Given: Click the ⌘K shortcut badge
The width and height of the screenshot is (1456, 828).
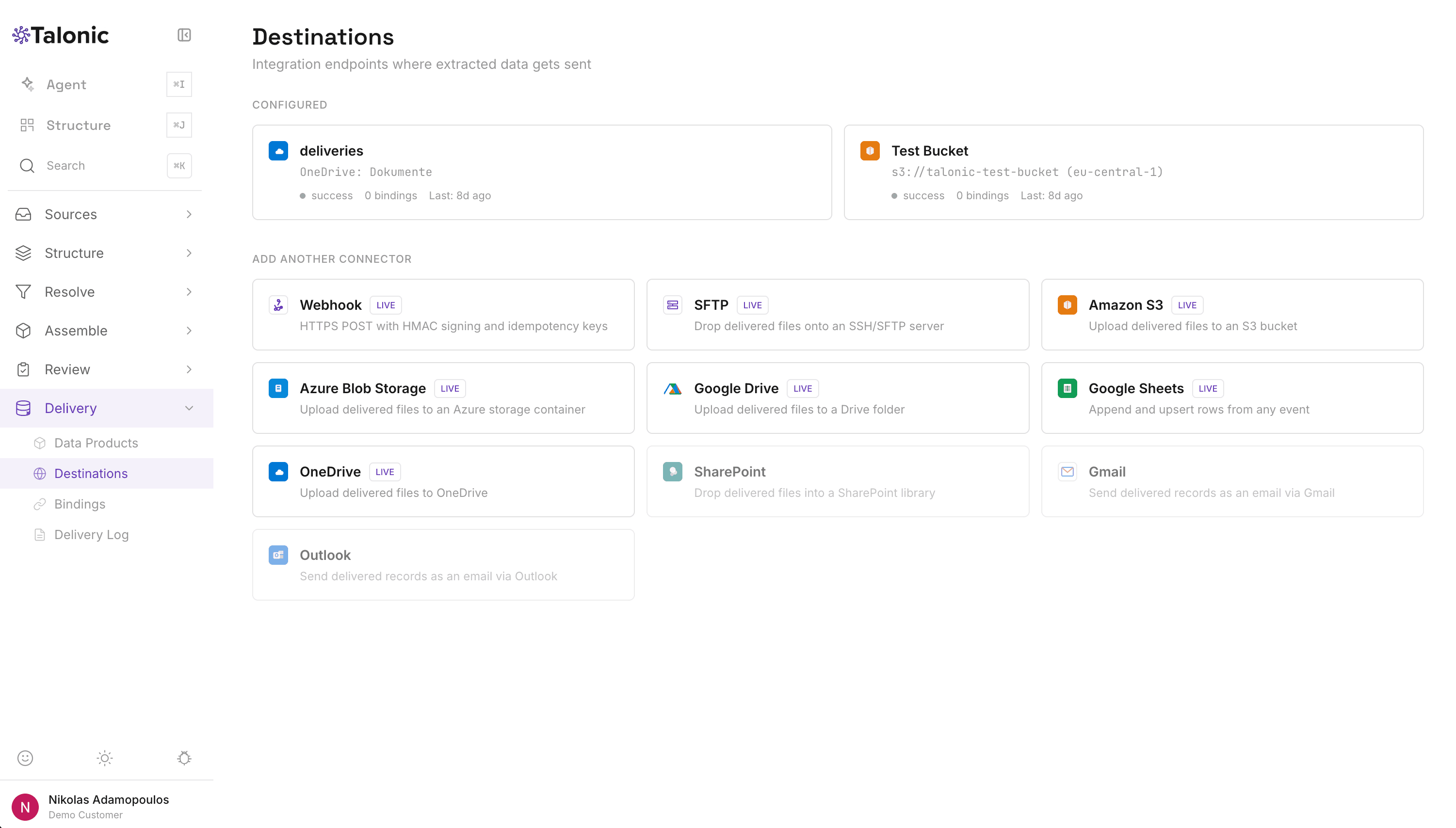Looking at the screenshot, I should click(x=179, y=165).
